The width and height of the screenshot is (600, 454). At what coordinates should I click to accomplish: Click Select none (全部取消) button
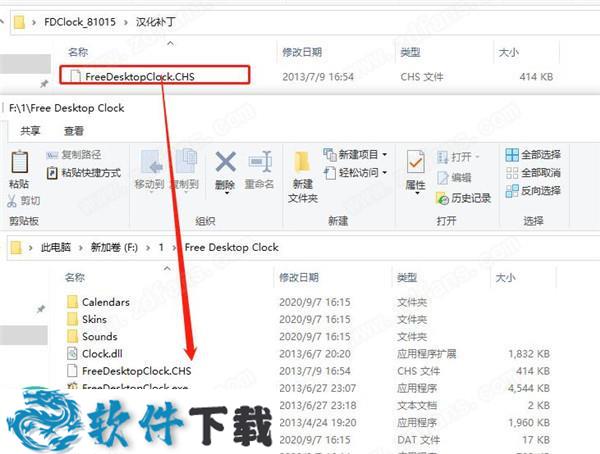533,173
